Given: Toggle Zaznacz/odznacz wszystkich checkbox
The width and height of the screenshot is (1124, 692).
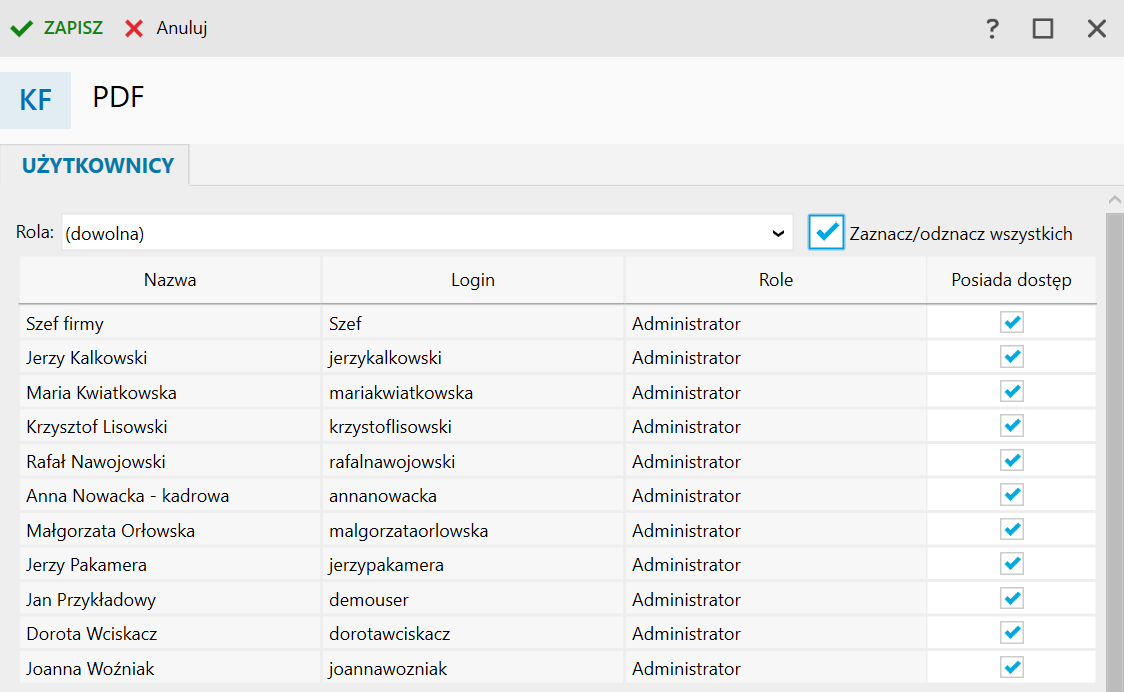Looking at the screenshot, I should click(827, 232).
